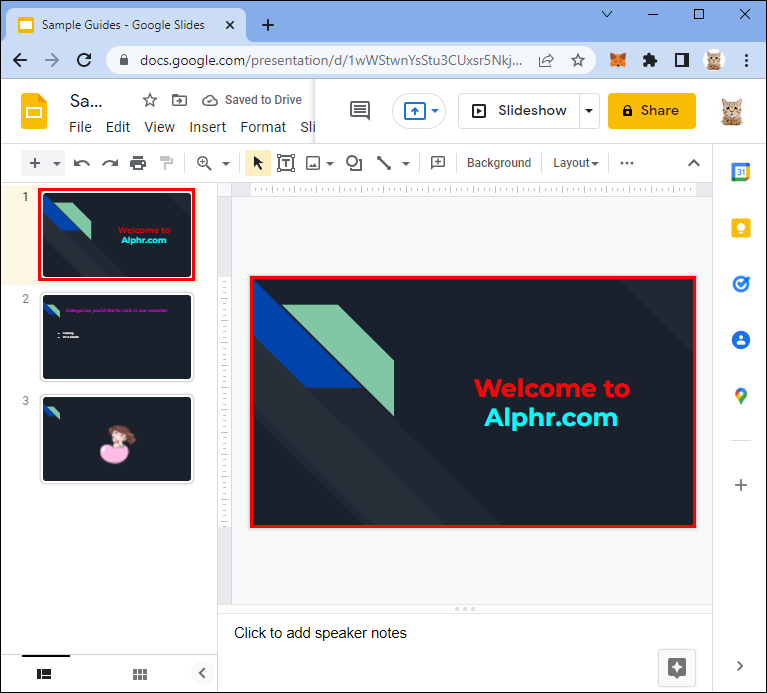Image resolution: width=767 pixels, height=693 pixels.
Task: Click the Explore star button
Action: point(677,668)
